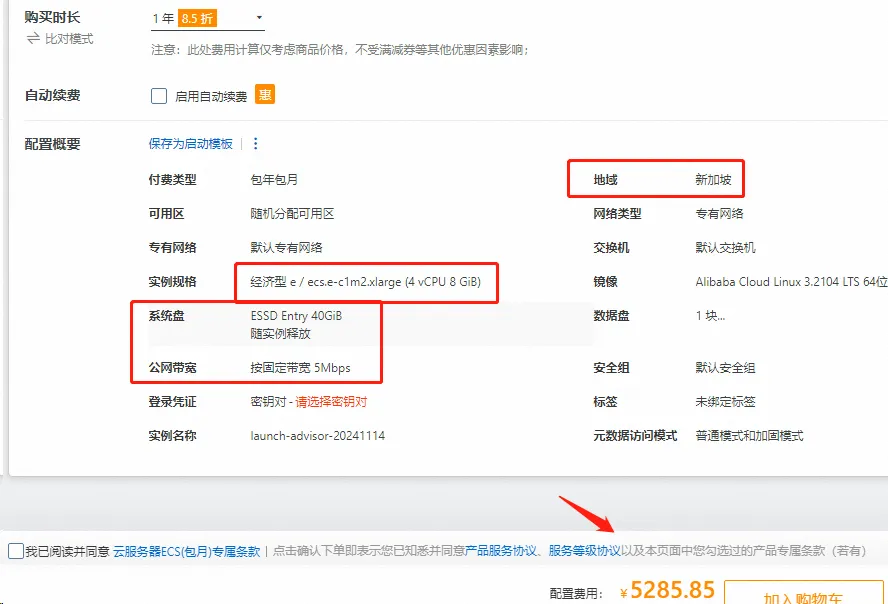Click the 8.5 折 discount tag
This screenshot has height=604, width=888.
coord(197,18)
